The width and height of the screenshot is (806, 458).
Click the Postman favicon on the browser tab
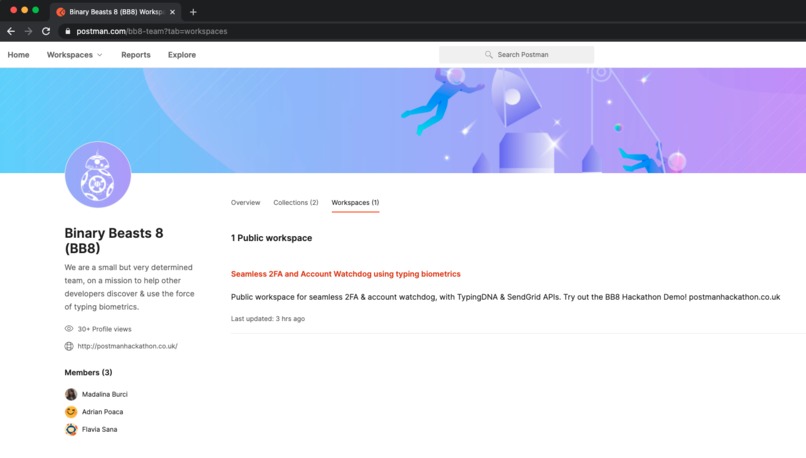pyautogui.click(x=61, y=12)
